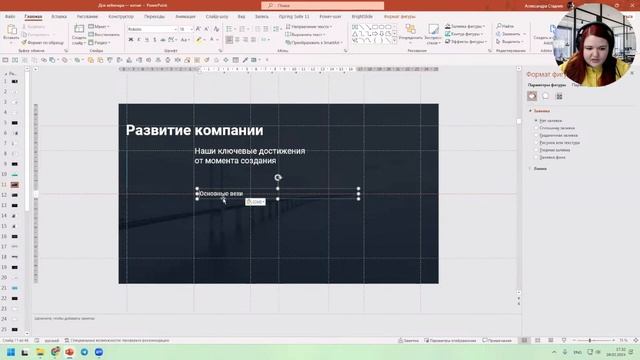Select No fill (Нет заливки) option

tap(549, 120)
